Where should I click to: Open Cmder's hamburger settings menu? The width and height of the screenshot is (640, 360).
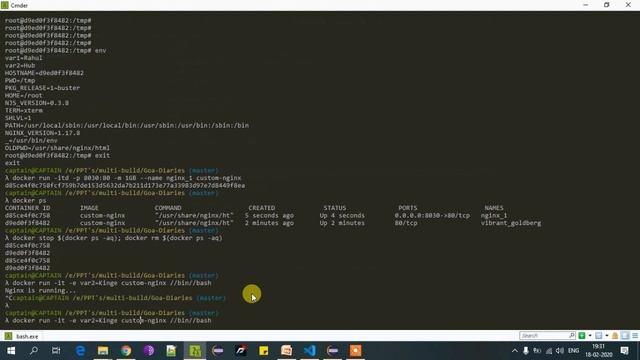tap(635, 336)
